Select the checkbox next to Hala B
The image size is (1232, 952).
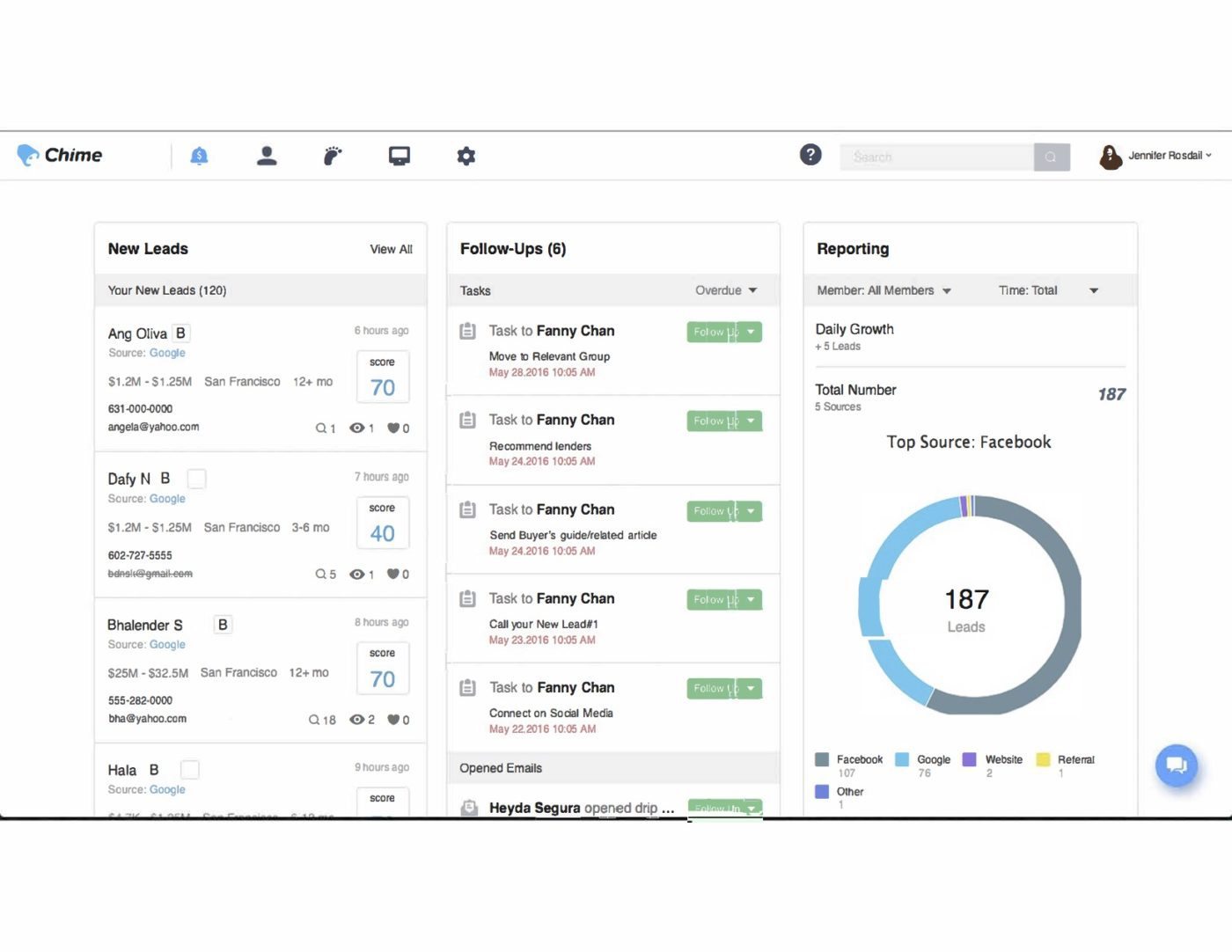tap(190, 768)
